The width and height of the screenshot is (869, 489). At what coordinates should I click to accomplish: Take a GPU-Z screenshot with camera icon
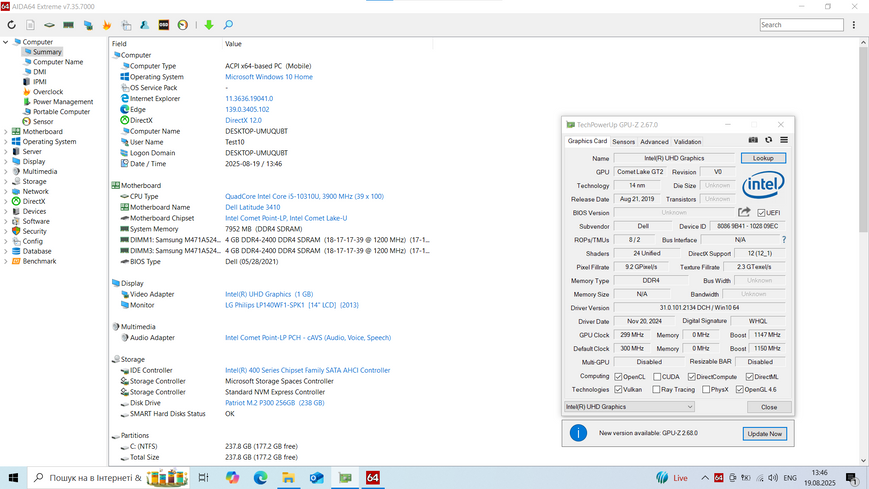(x=753, y=140)
